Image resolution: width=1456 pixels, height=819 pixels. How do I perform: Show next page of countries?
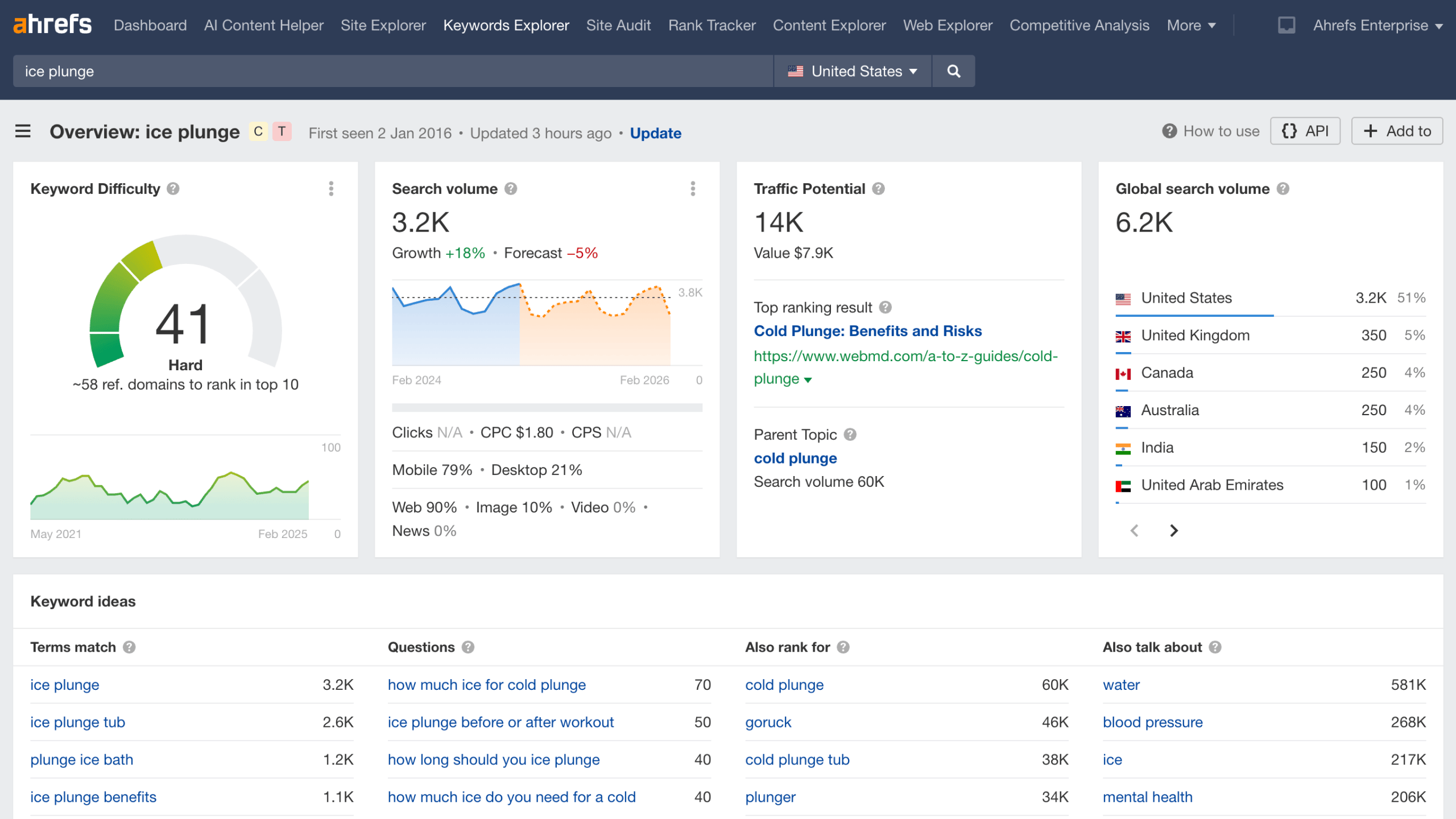point(1173,531)
